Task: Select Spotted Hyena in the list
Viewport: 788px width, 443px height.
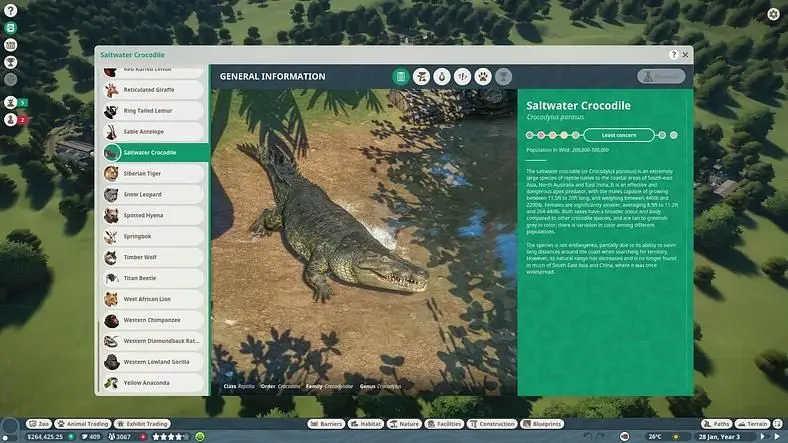Action: tap(153, 215)
